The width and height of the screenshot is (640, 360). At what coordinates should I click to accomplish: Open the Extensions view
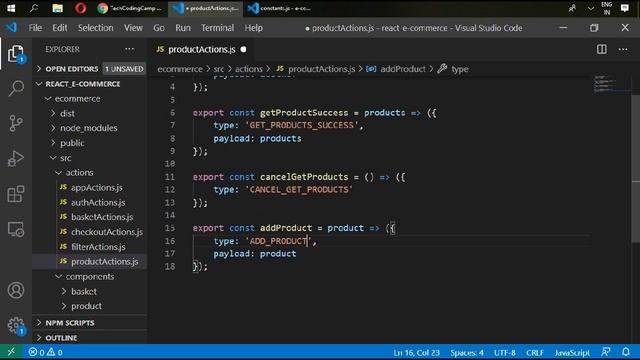click(x=16, y=194)
